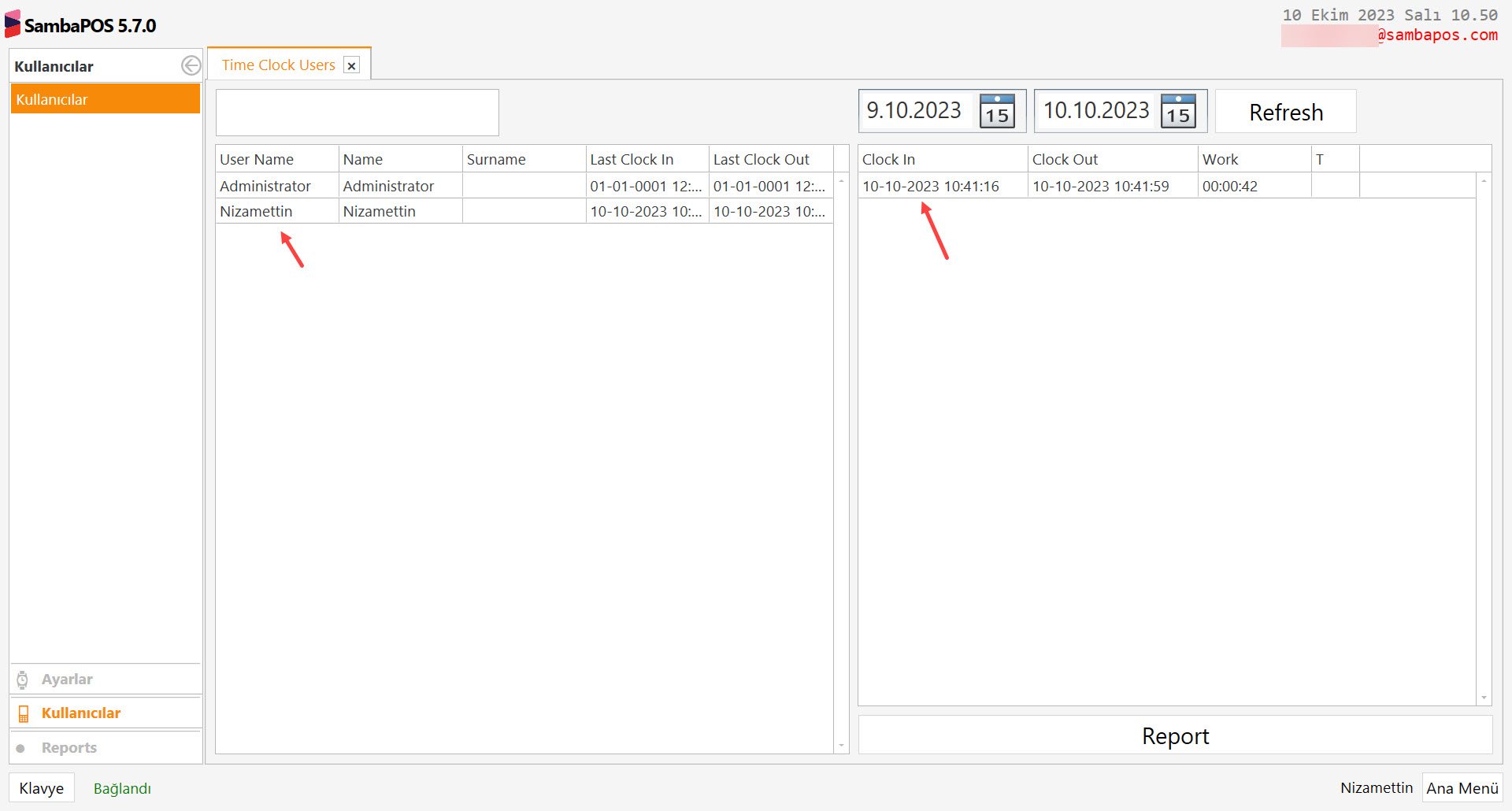The image size is (1512, 811).
Task: Click the search field above the user list
Action: tap(357, 112)
